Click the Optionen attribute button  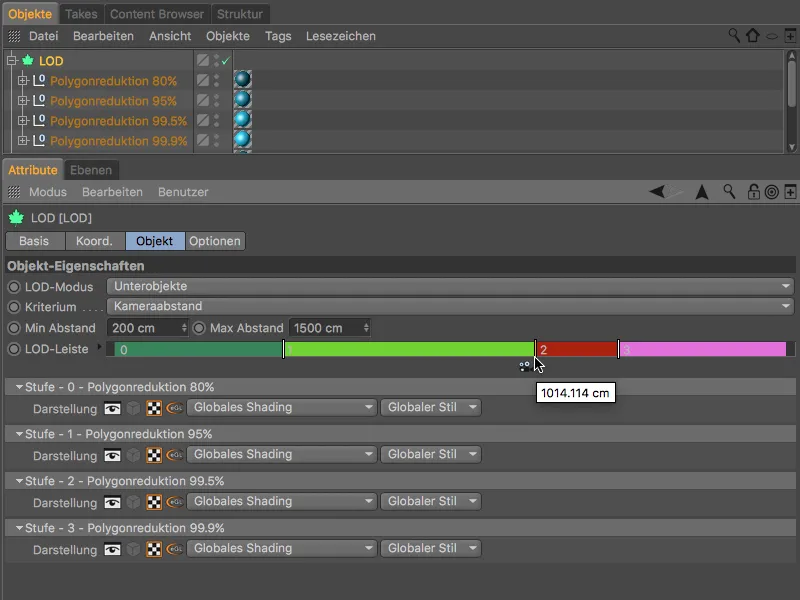(215, 241)
